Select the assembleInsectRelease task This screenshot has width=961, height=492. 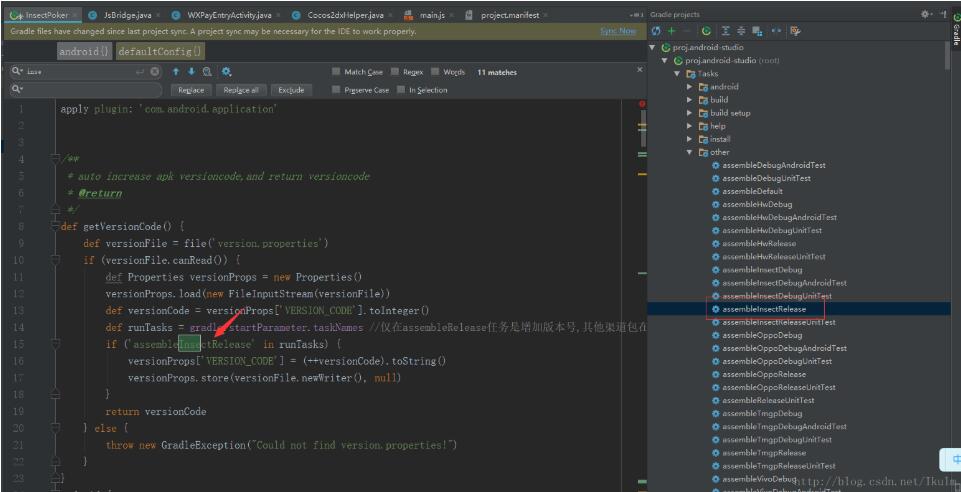763,309
